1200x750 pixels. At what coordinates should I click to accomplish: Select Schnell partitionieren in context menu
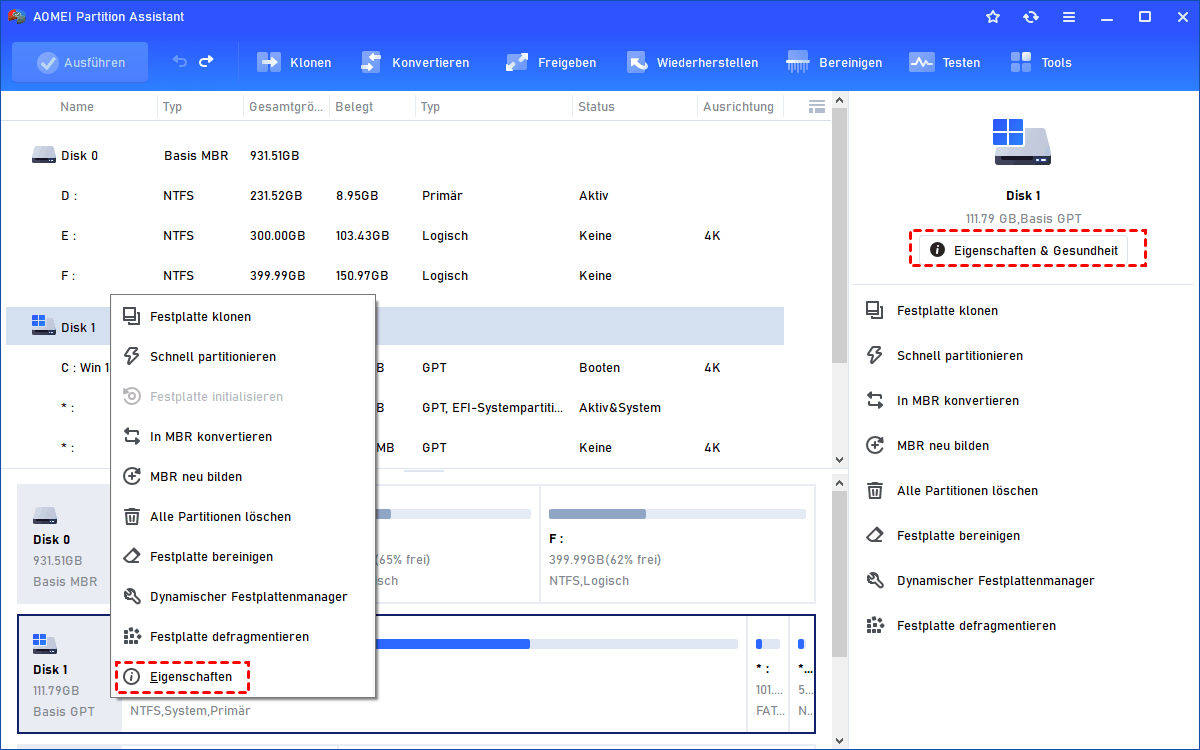click(243, 357)
